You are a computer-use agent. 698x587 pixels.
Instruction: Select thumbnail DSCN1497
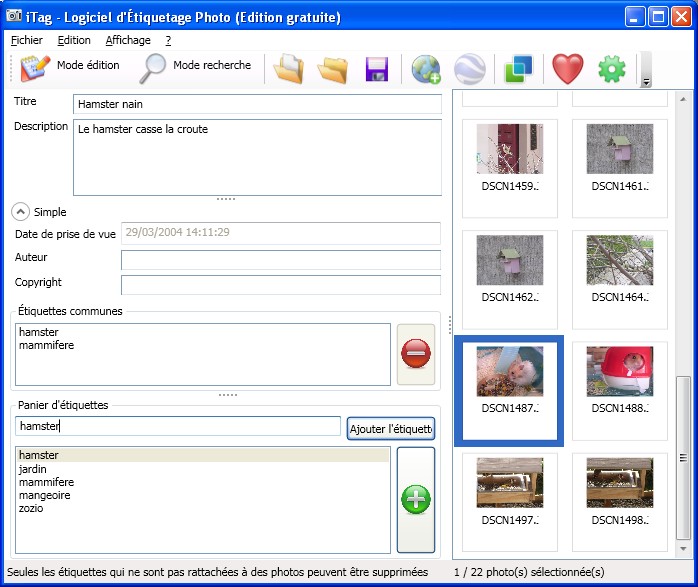click(510, 502)
